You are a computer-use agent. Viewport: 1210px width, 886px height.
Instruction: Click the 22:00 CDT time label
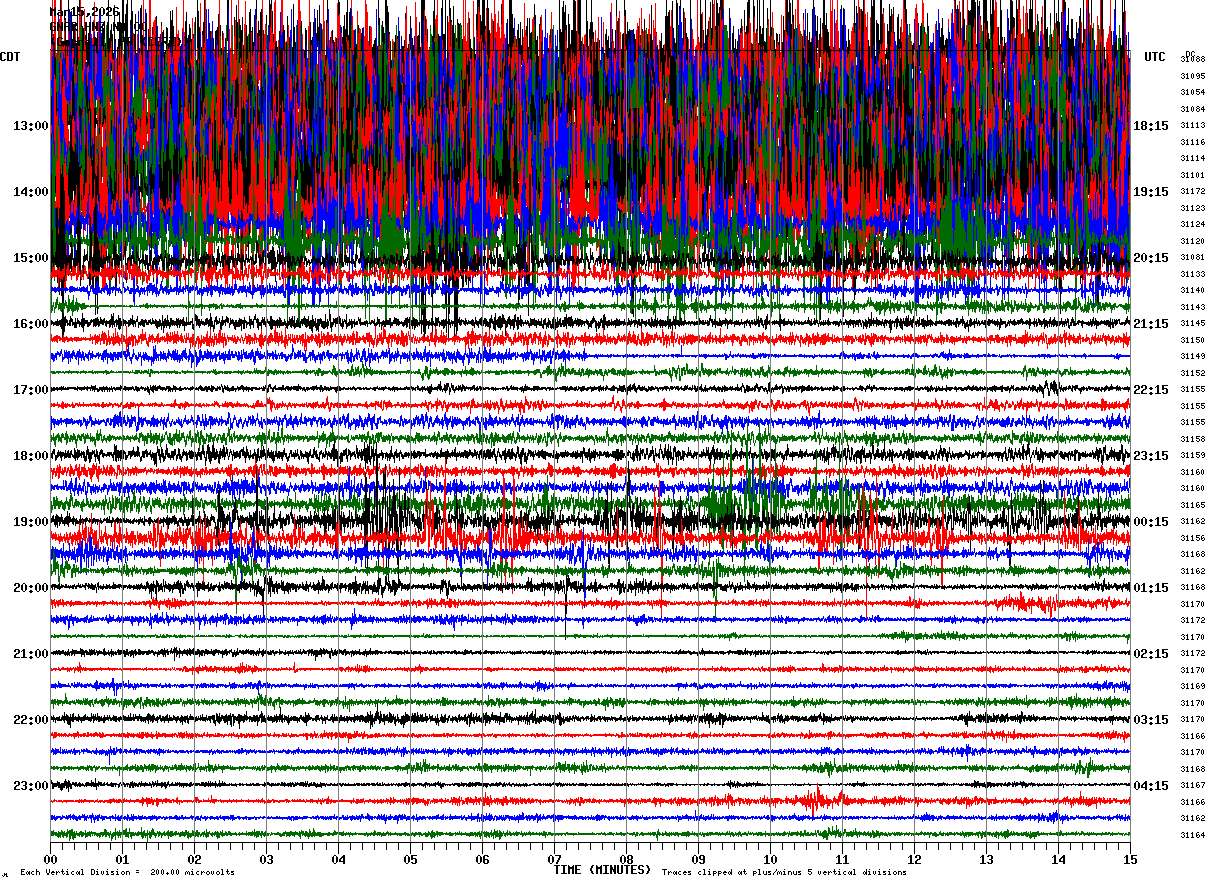point(30,720)
